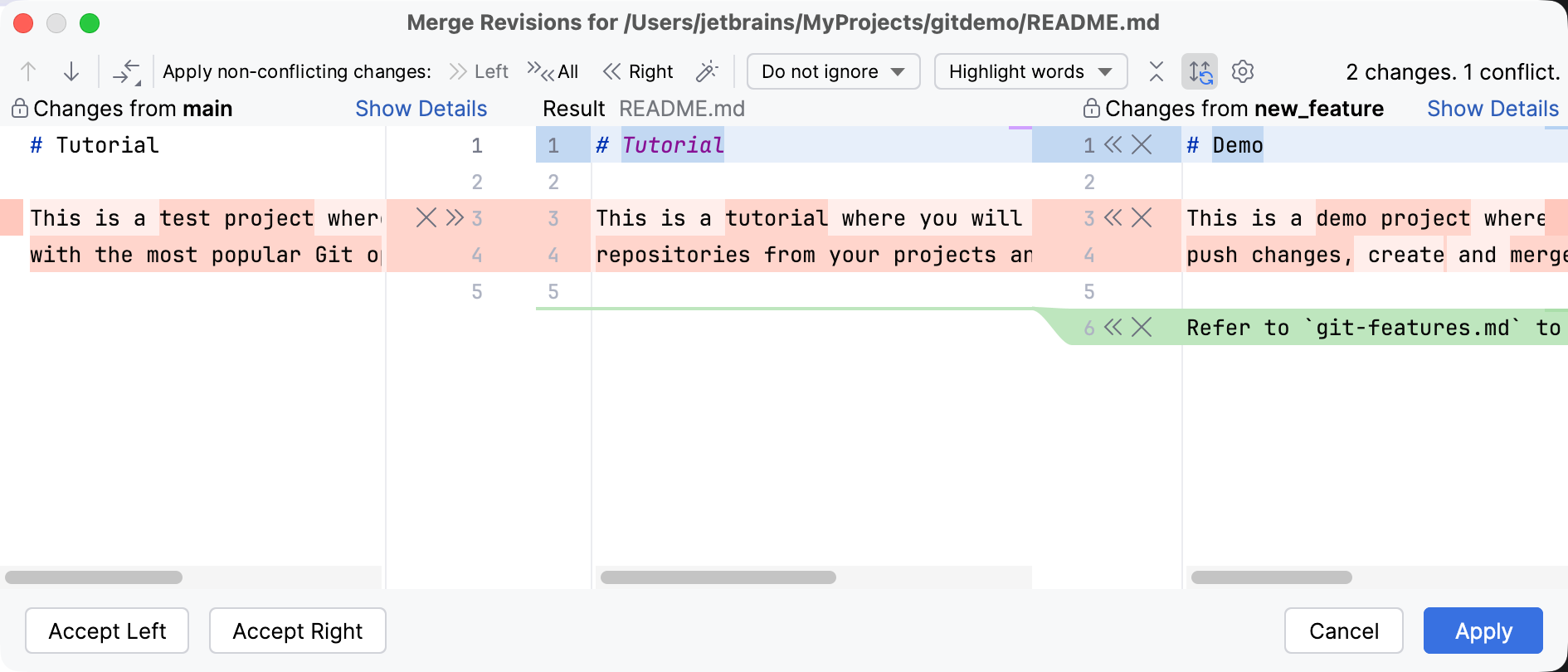Screen dimensions: 1568x672
Task: Open compare contents arrows dropdown icon
Action: point(127,73)
